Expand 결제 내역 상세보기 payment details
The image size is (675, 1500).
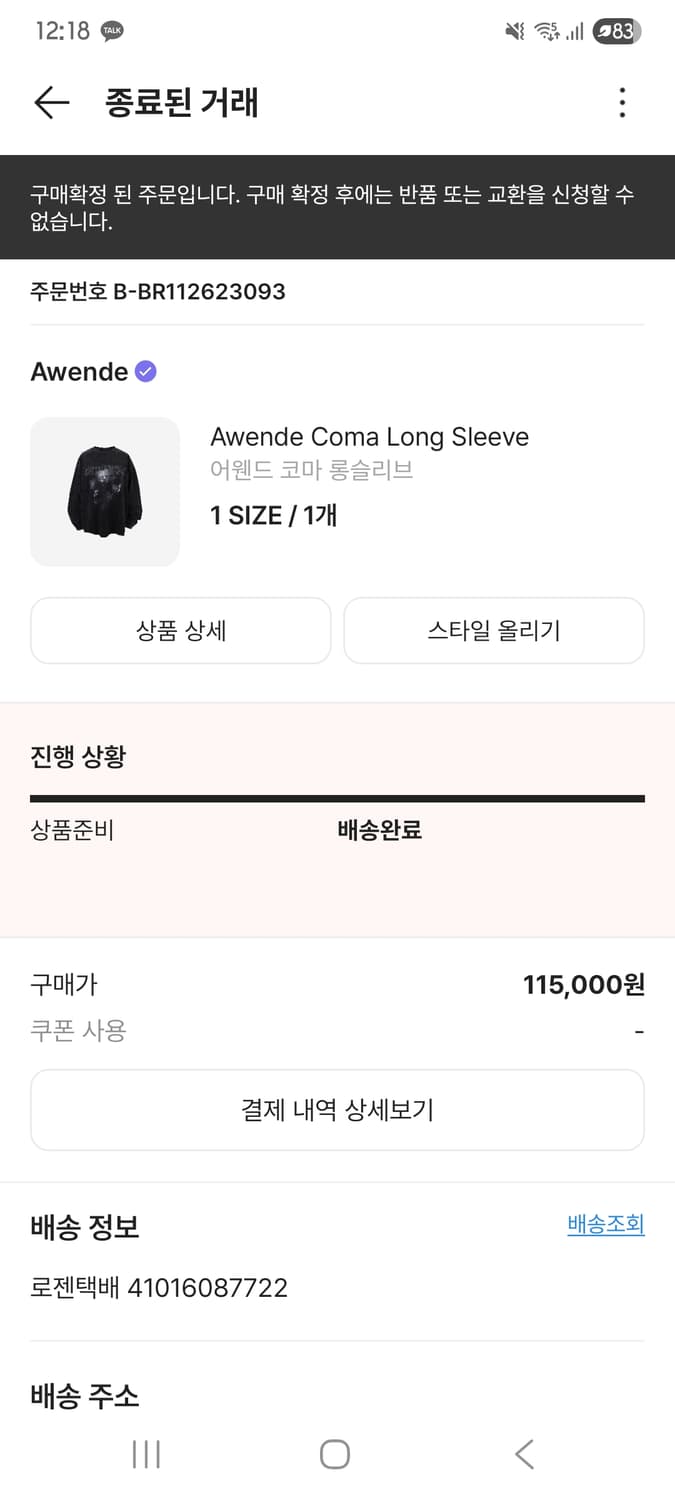(337, 1110)
